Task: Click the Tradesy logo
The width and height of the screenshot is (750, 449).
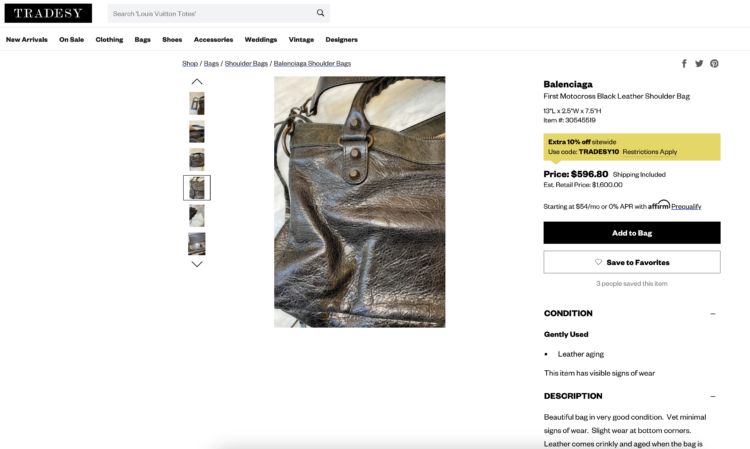Action: click(47, 13)
